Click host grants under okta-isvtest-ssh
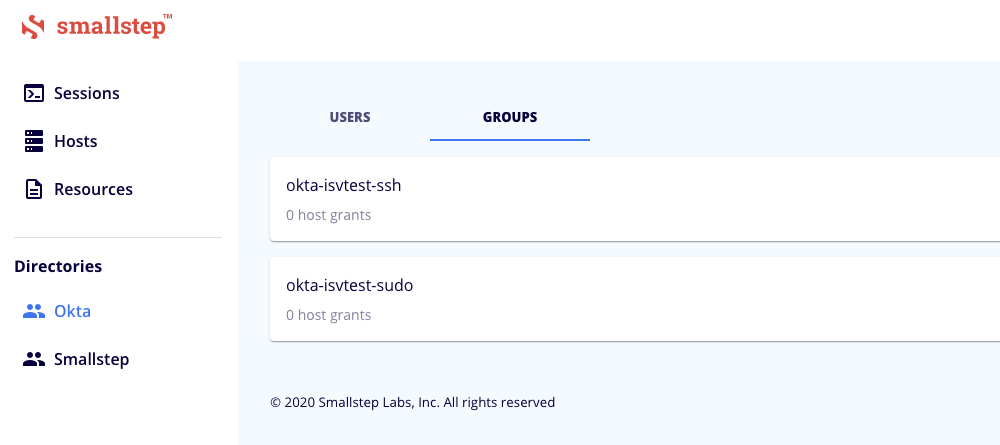Image resolution: width=1000 pixels, height=445 pixels. click(x=328, y=215)
